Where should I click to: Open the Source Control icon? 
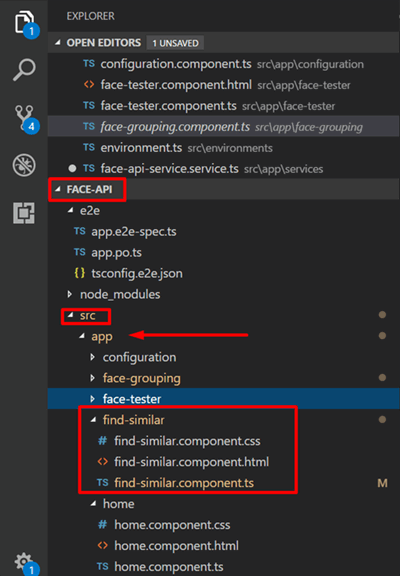(x=26, y=118)
